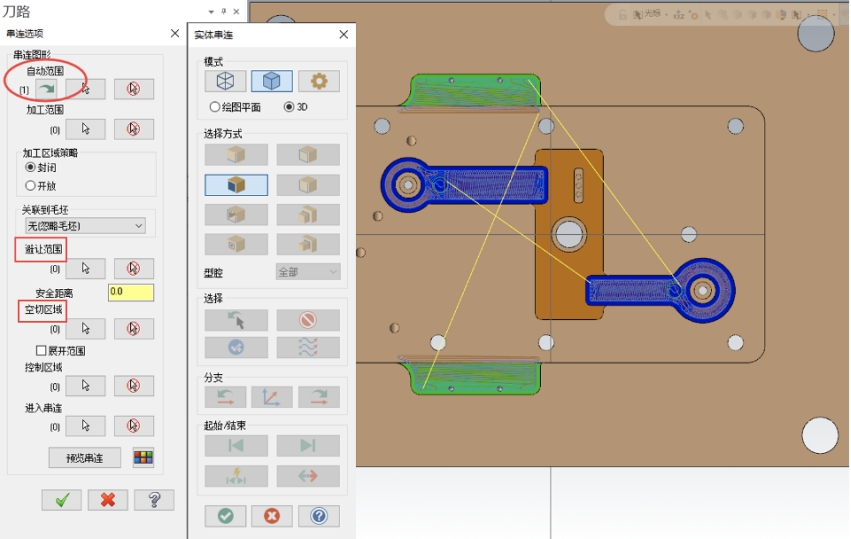The height and width of the screenshot is (539, 851).
Task: Cancel 串连选项 with the red X button
Action: pos(107,500)
